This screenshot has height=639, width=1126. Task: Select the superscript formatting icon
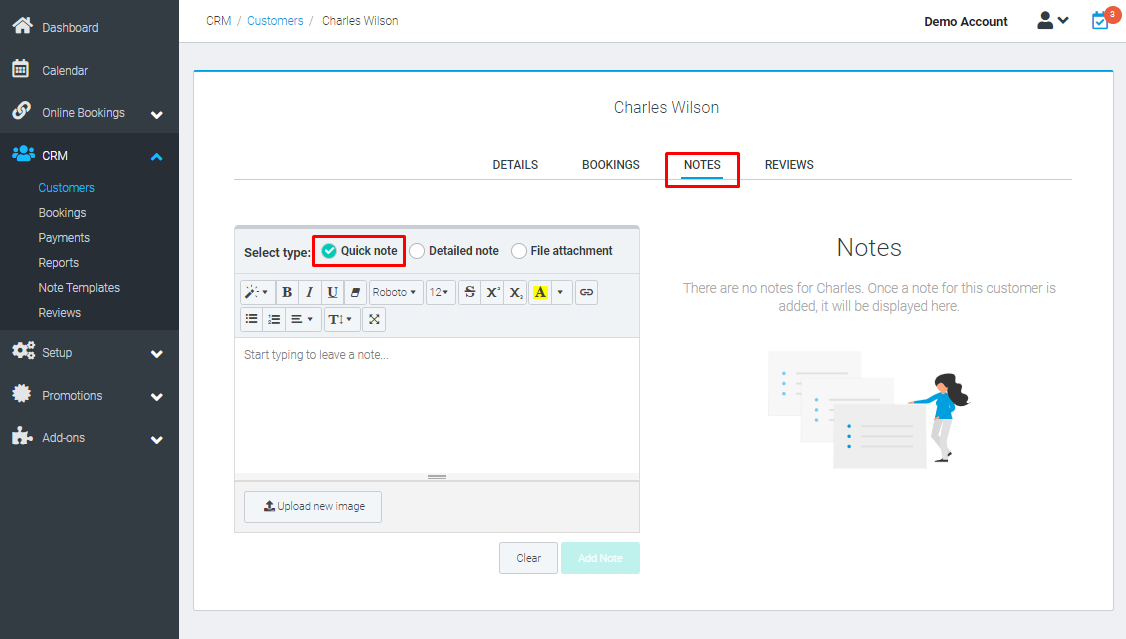(492, 292)
